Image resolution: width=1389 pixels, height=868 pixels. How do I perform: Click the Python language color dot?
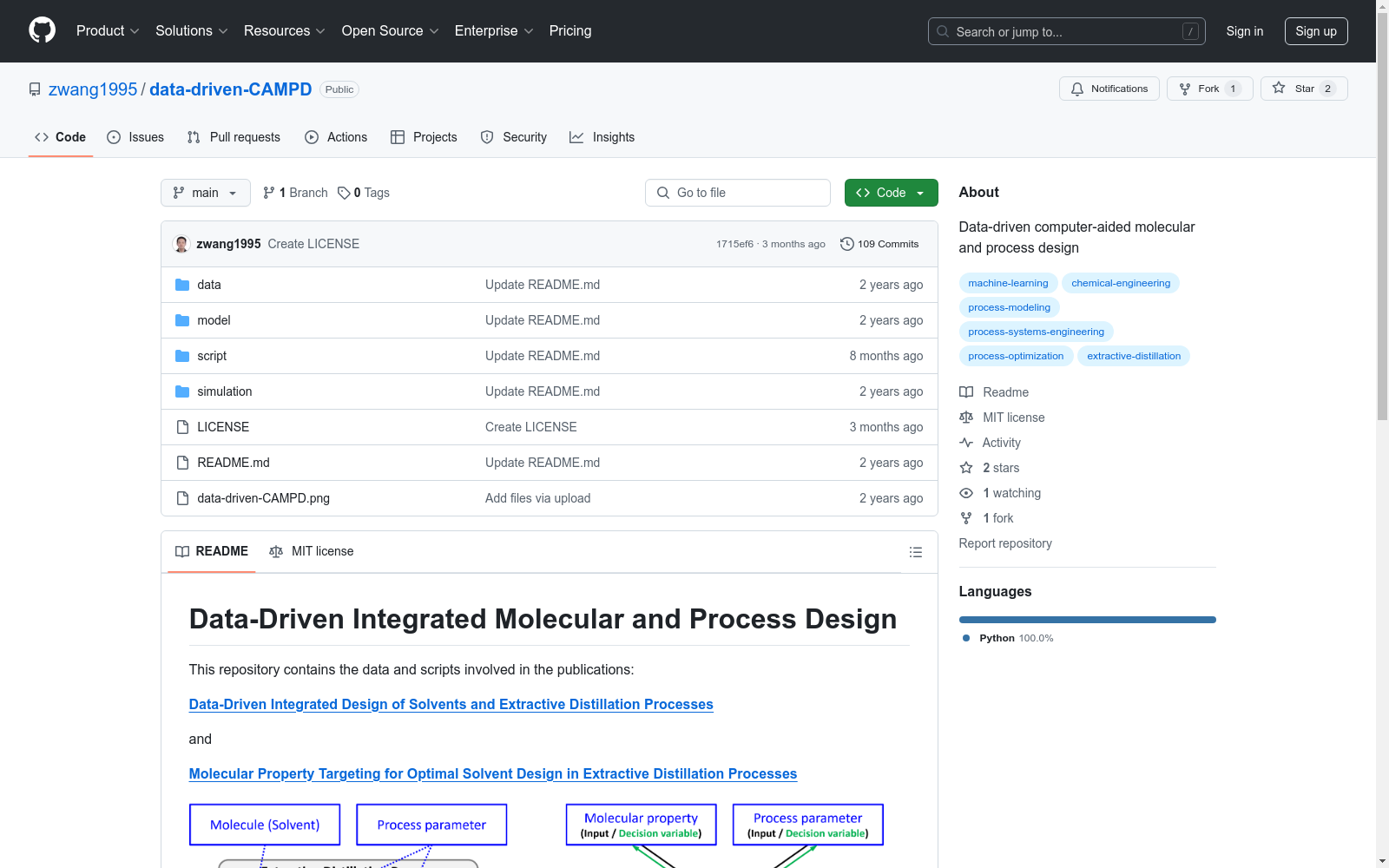[x=966, y=638]
